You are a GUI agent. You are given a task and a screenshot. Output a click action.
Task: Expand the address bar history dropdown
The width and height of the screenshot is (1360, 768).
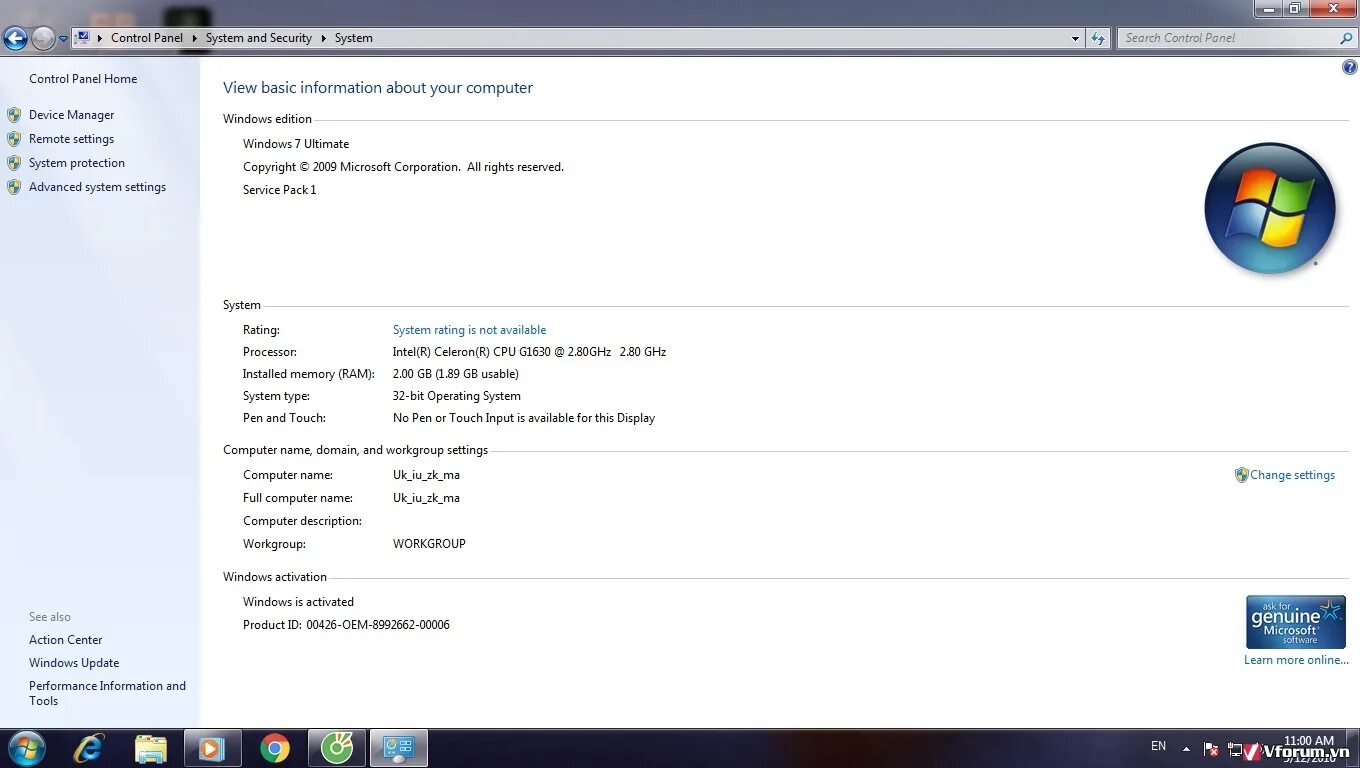coord(1075,38)
